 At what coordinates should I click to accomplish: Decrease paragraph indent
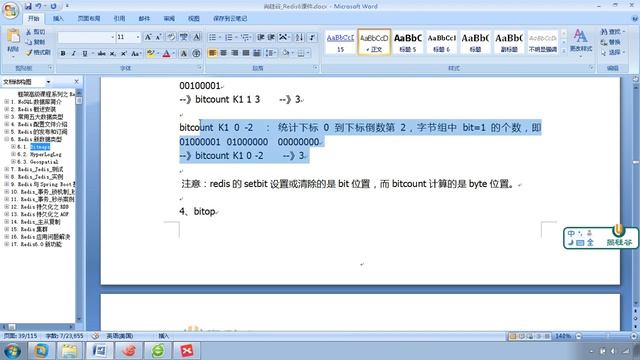click(x=260, y=38)
